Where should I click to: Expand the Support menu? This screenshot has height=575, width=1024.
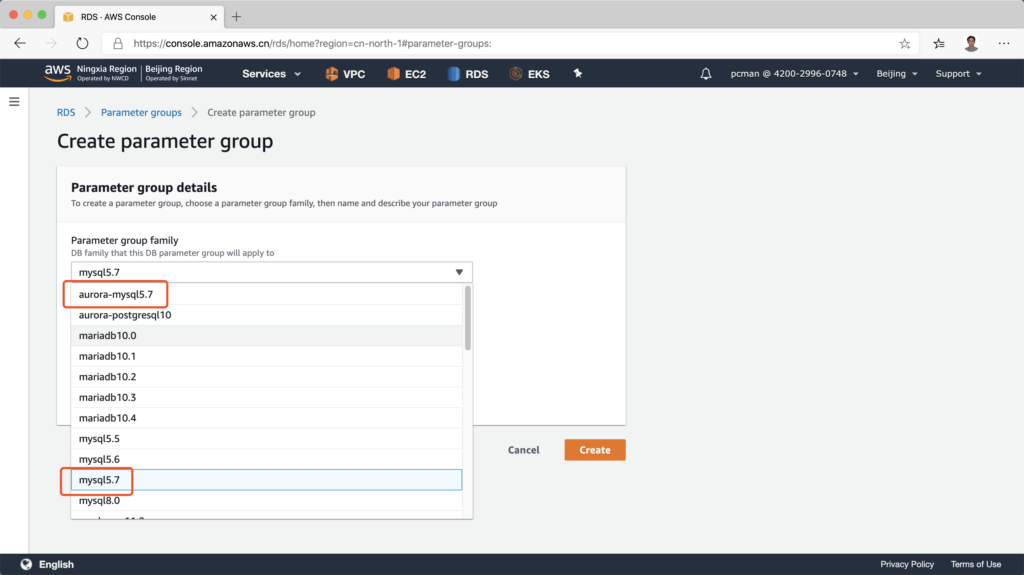(958, 74)
